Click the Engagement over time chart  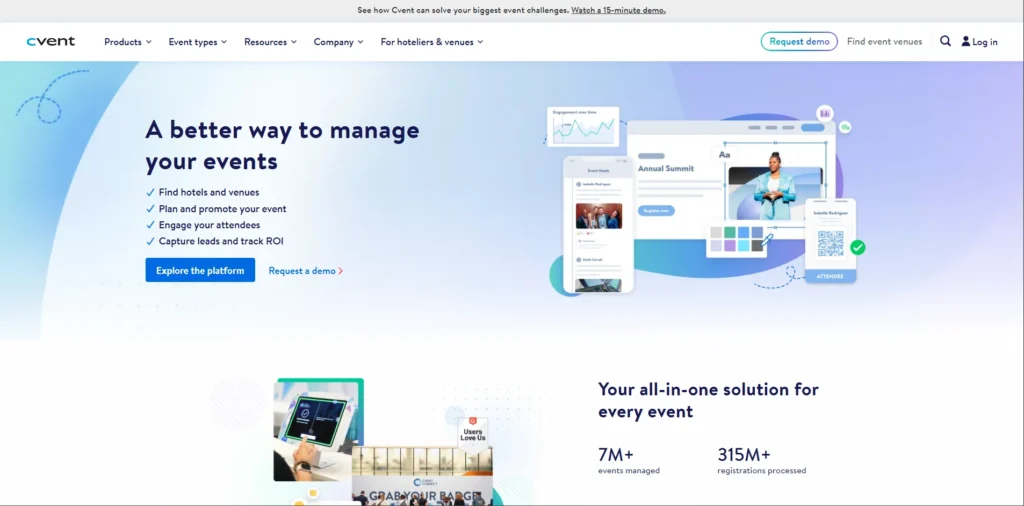583,127
